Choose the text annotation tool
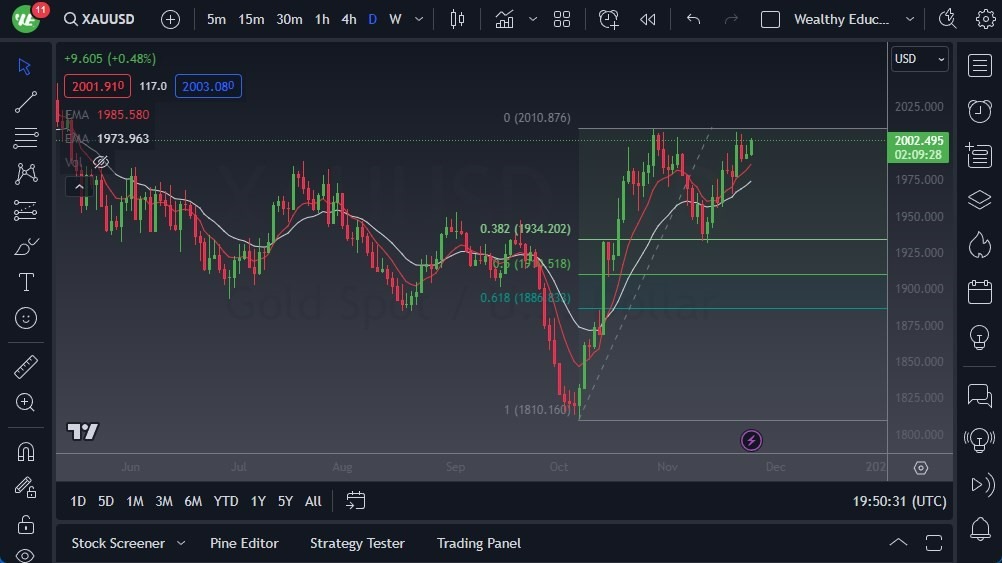This screenshot has width=1002, height=563. pyautogui.click(x=26, y=282)
